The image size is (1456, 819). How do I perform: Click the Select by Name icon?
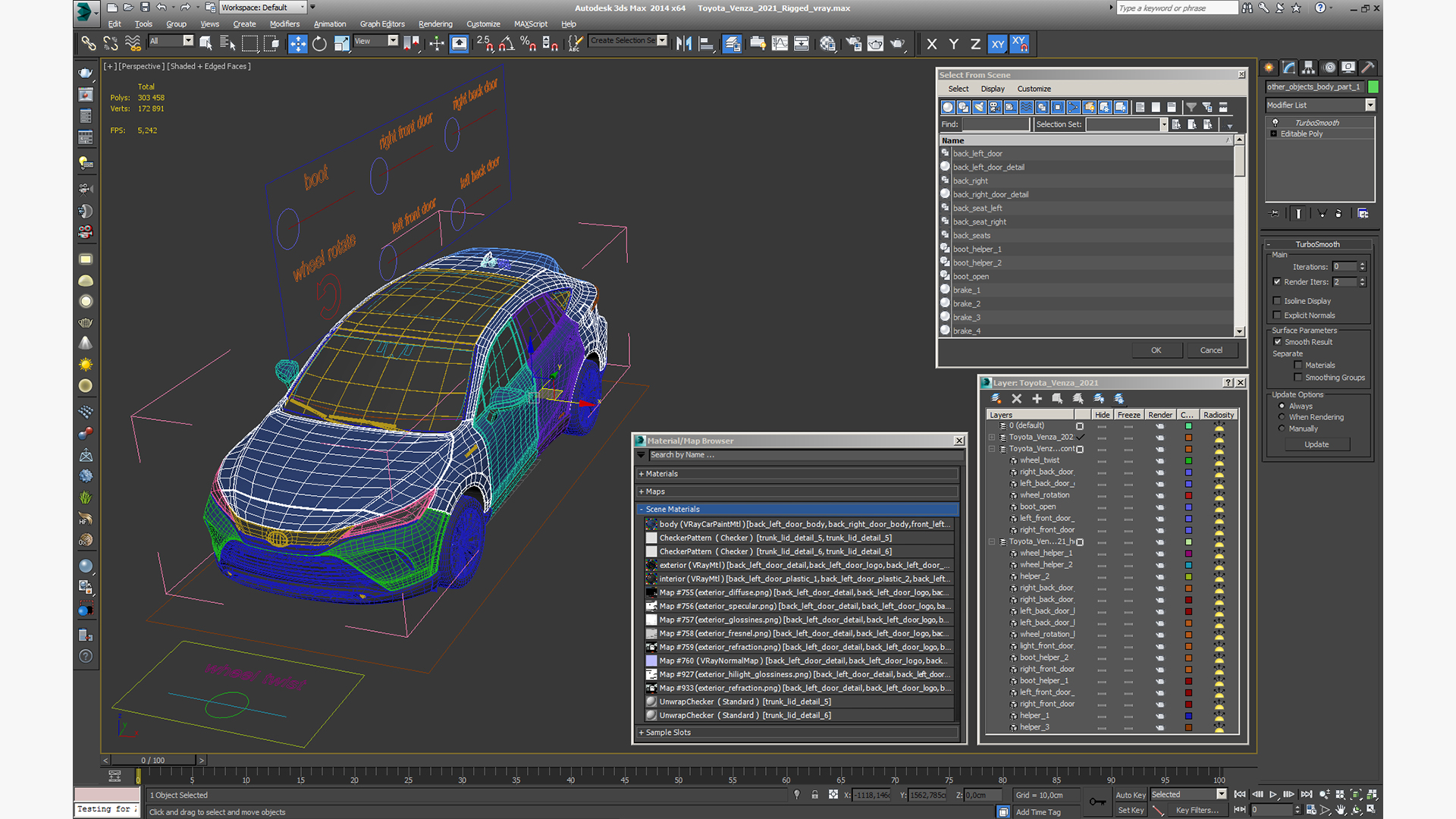tap(227, 44)
